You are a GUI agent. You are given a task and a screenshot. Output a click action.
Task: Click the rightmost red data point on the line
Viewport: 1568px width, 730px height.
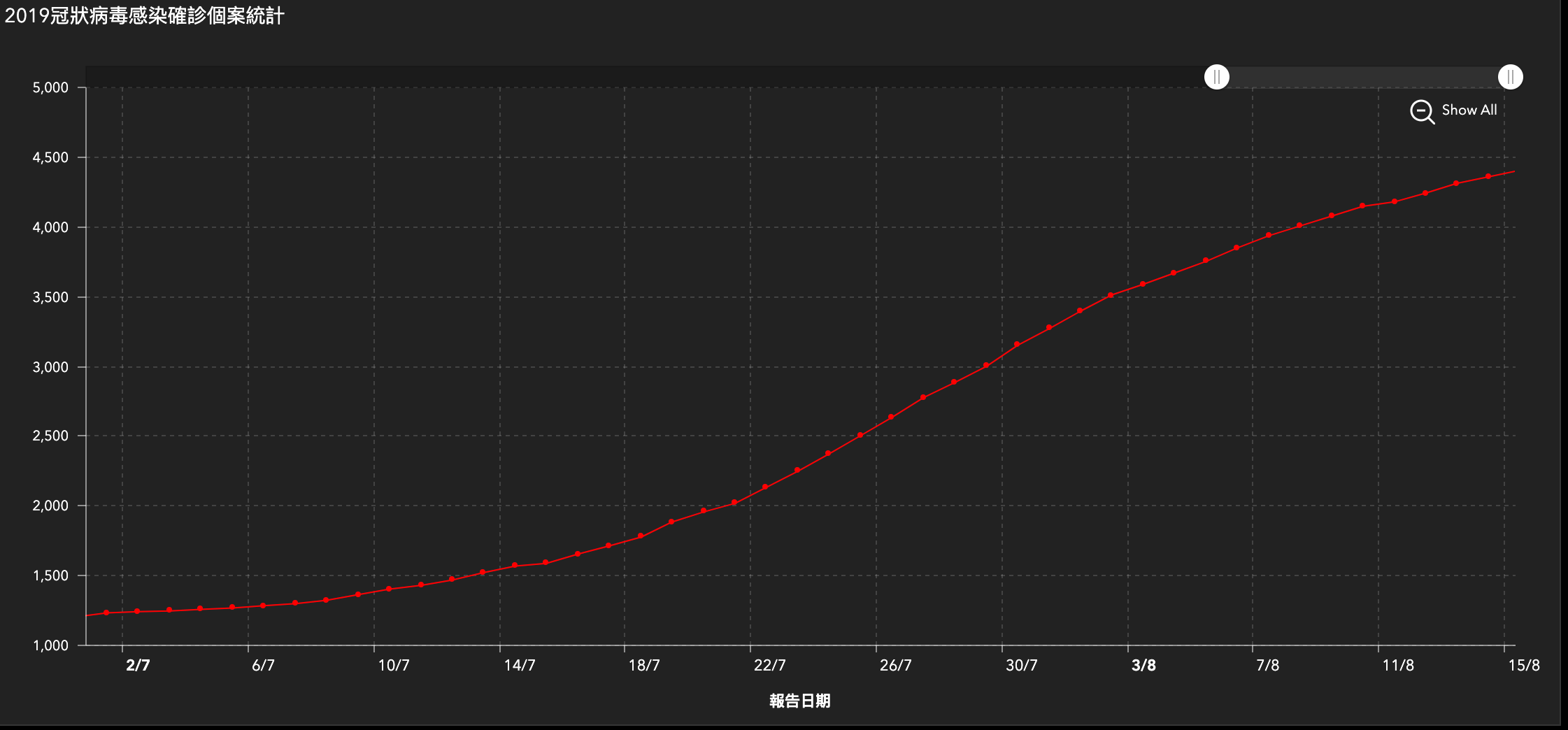coord(1488,176)
